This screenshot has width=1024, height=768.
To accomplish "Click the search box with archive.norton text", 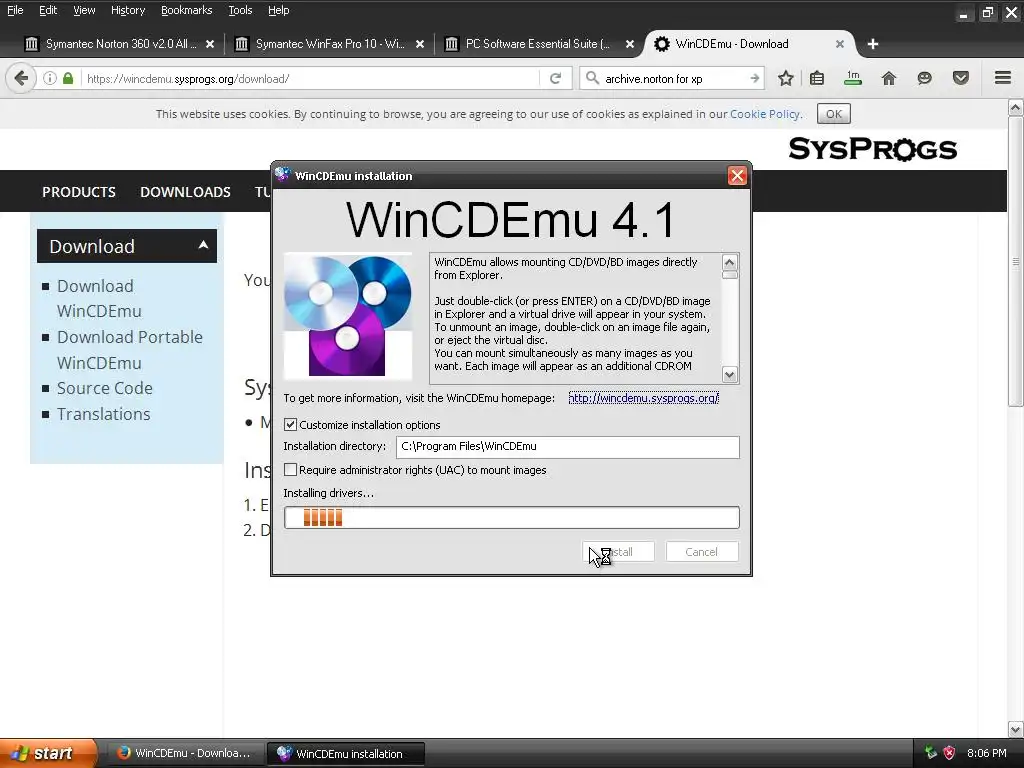I will (x=673, y=78).
